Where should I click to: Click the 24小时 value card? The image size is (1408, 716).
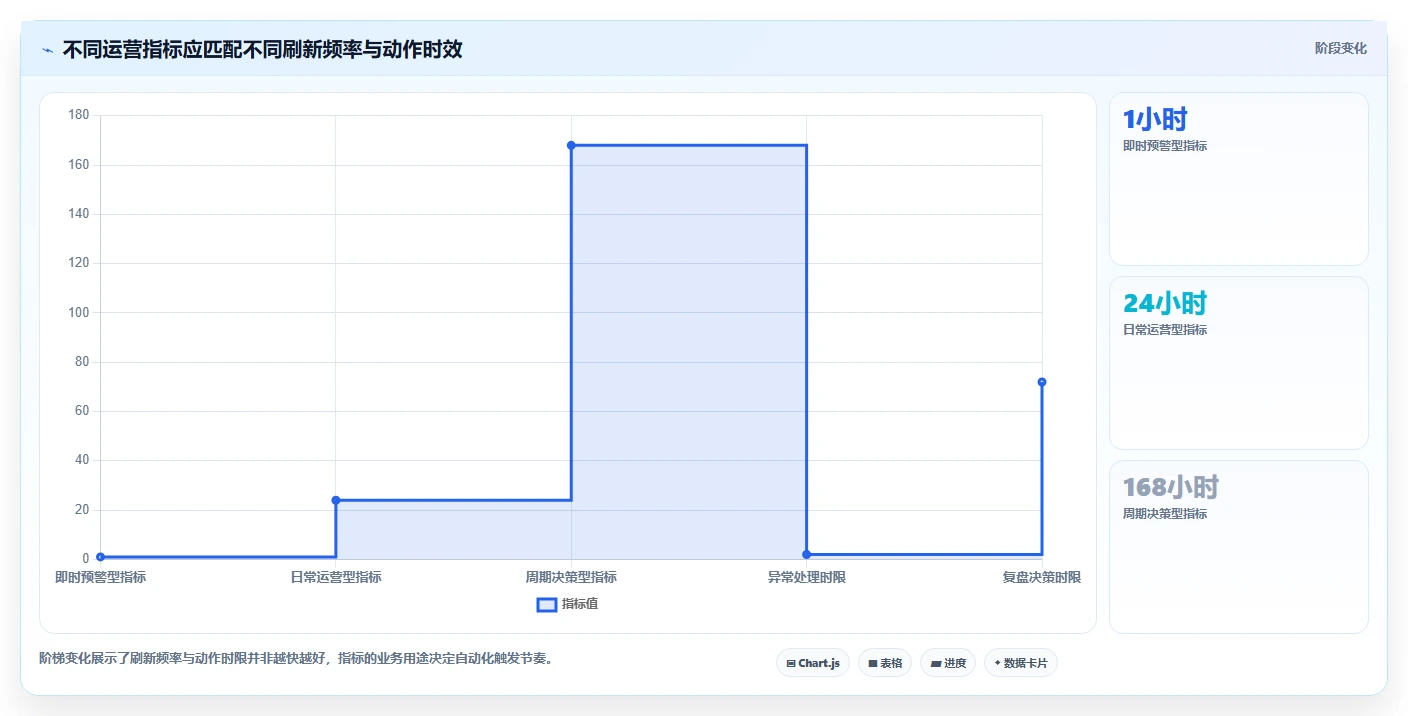point(1238,363)
